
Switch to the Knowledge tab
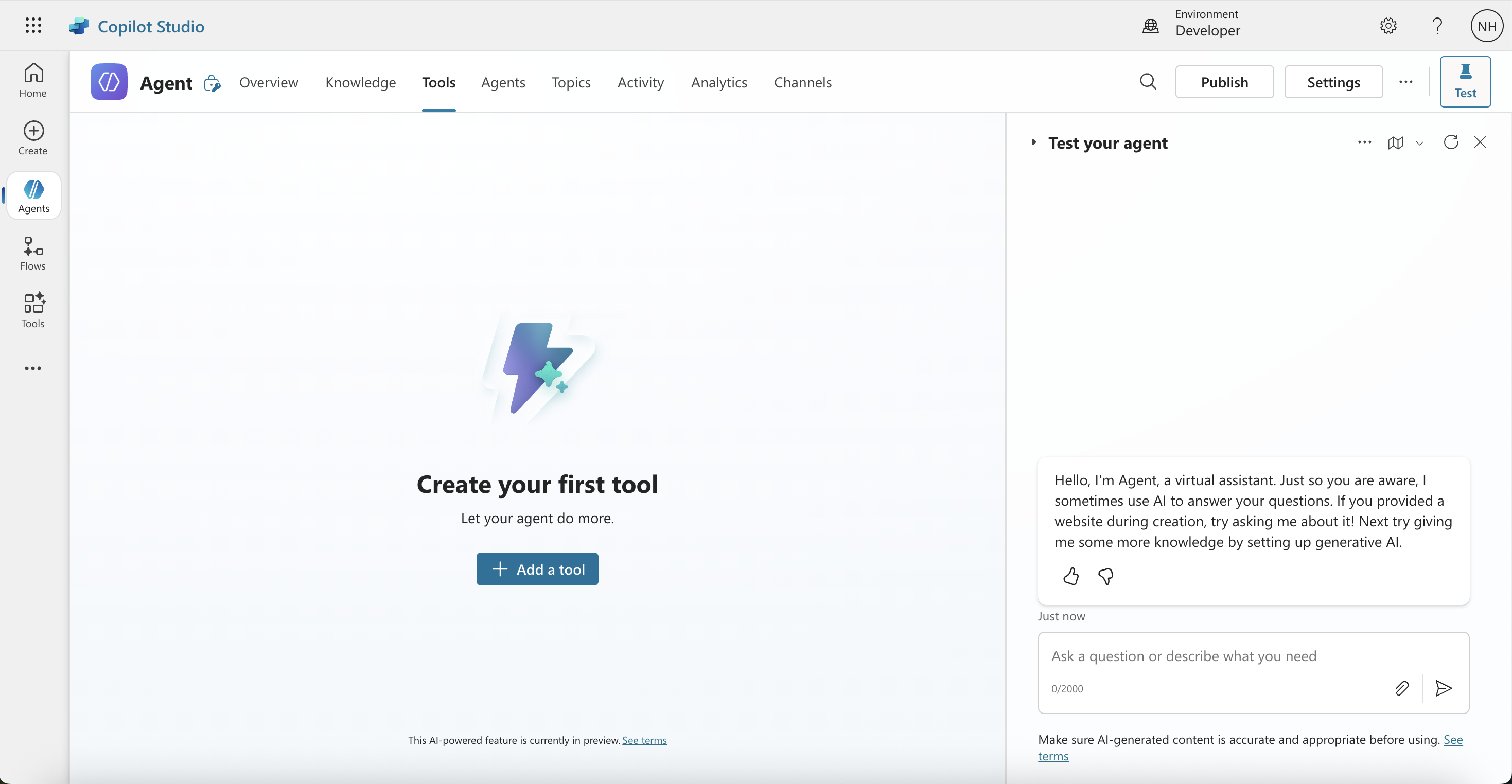(360, 82)
